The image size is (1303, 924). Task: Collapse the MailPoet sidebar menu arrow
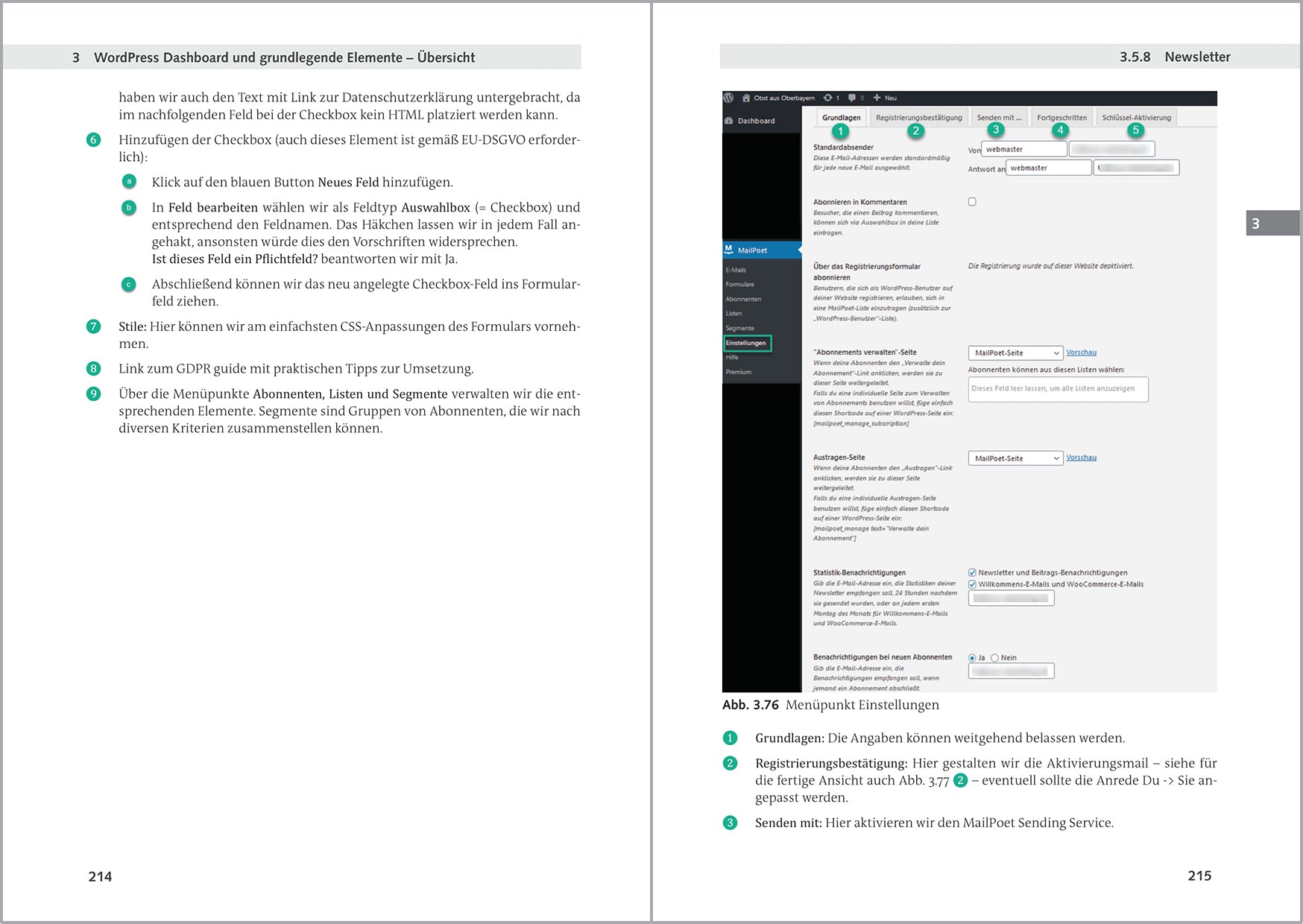pos(800,250)
